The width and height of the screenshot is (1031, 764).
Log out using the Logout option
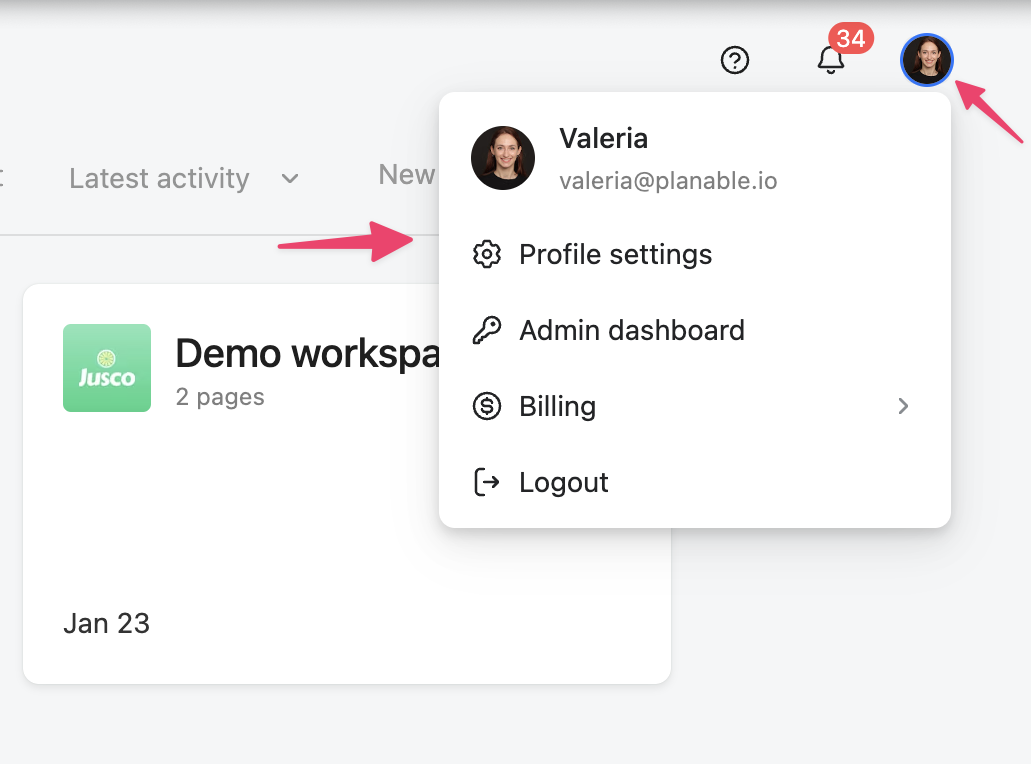tap(563, 483)
